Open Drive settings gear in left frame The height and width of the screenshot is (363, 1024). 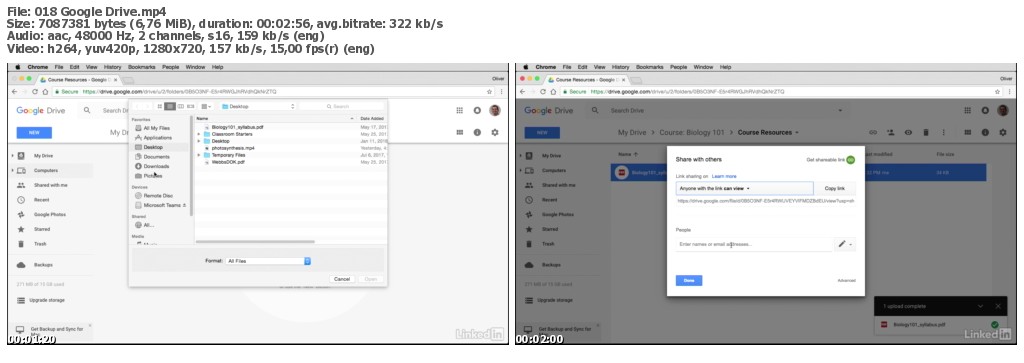pos(494,132)
